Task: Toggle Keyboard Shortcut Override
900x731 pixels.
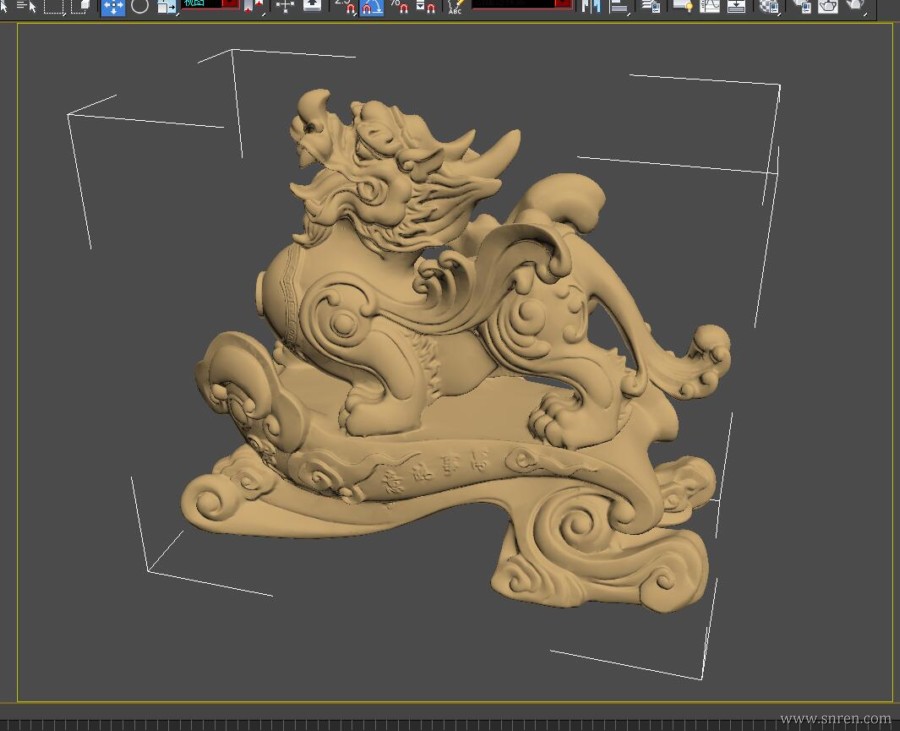Action: [312, 6]
